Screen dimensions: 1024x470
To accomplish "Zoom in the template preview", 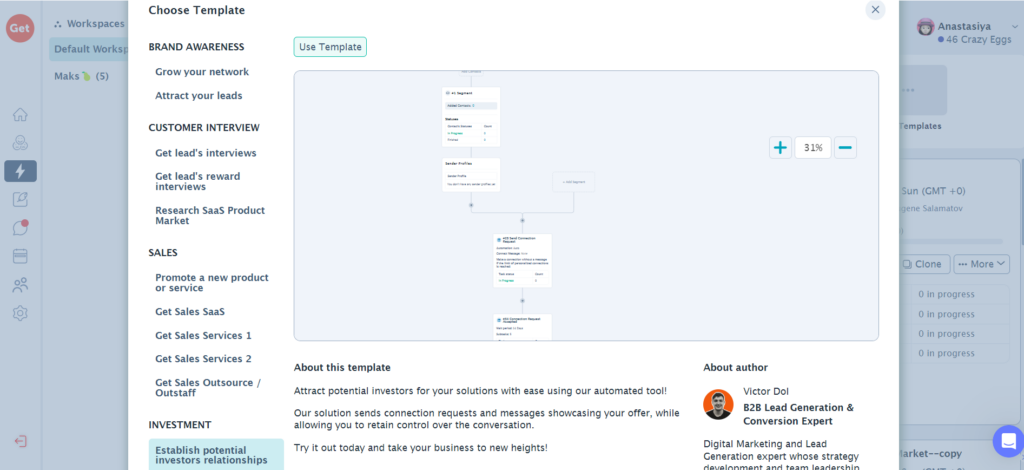I will [780, 148].
